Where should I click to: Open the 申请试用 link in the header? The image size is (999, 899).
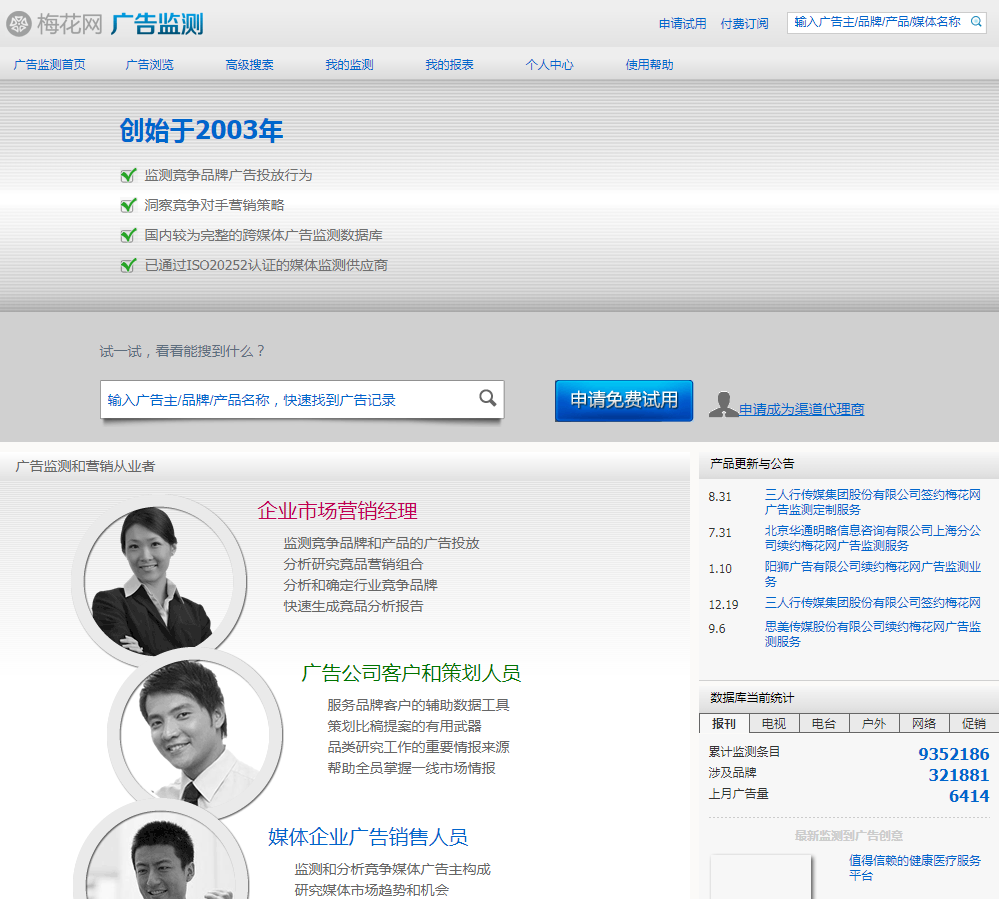click(x=682, y=24)
